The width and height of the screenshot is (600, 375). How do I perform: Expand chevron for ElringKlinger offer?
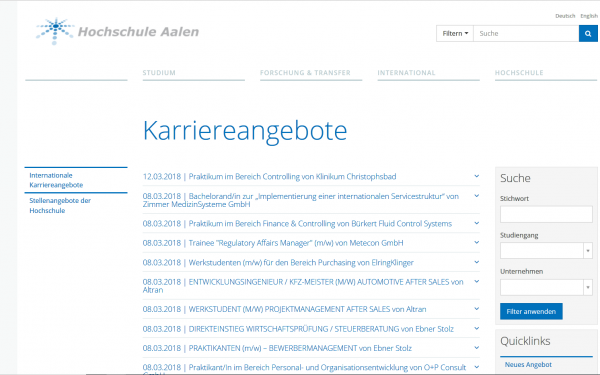point(476,262)
